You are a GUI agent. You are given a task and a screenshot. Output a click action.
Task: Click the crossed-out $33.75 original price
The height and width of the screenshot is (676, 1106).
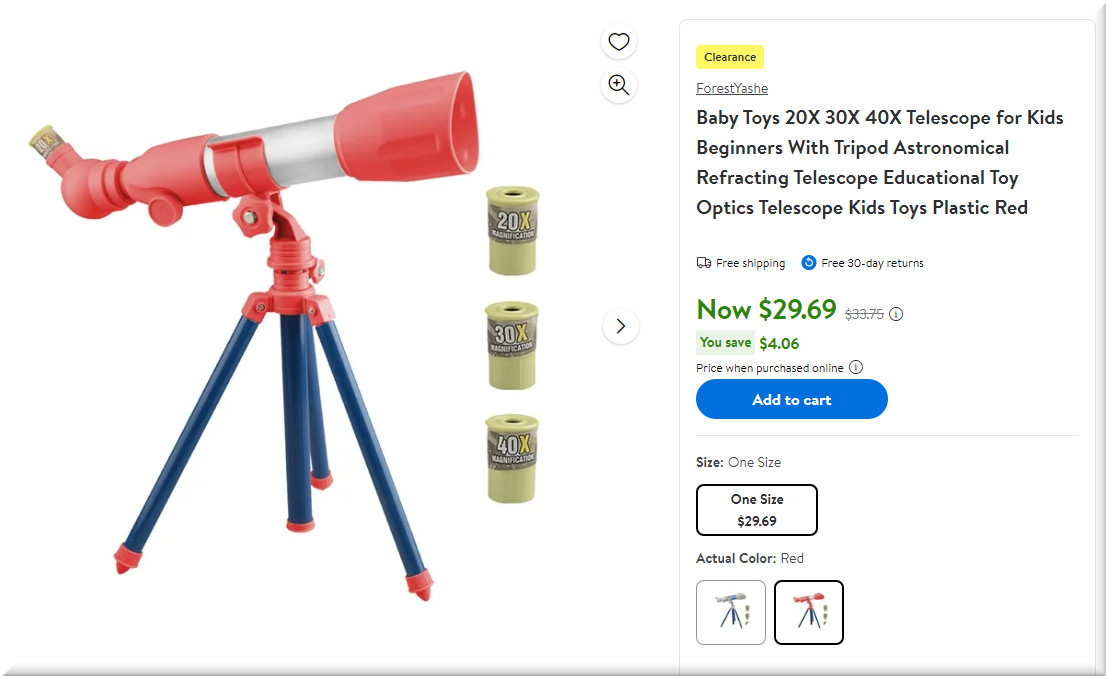[864, 314]
